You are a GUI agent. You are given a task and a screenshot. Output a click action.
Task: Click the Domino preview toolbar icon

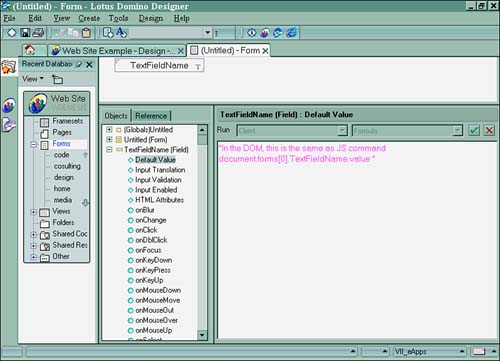(278, 33)
